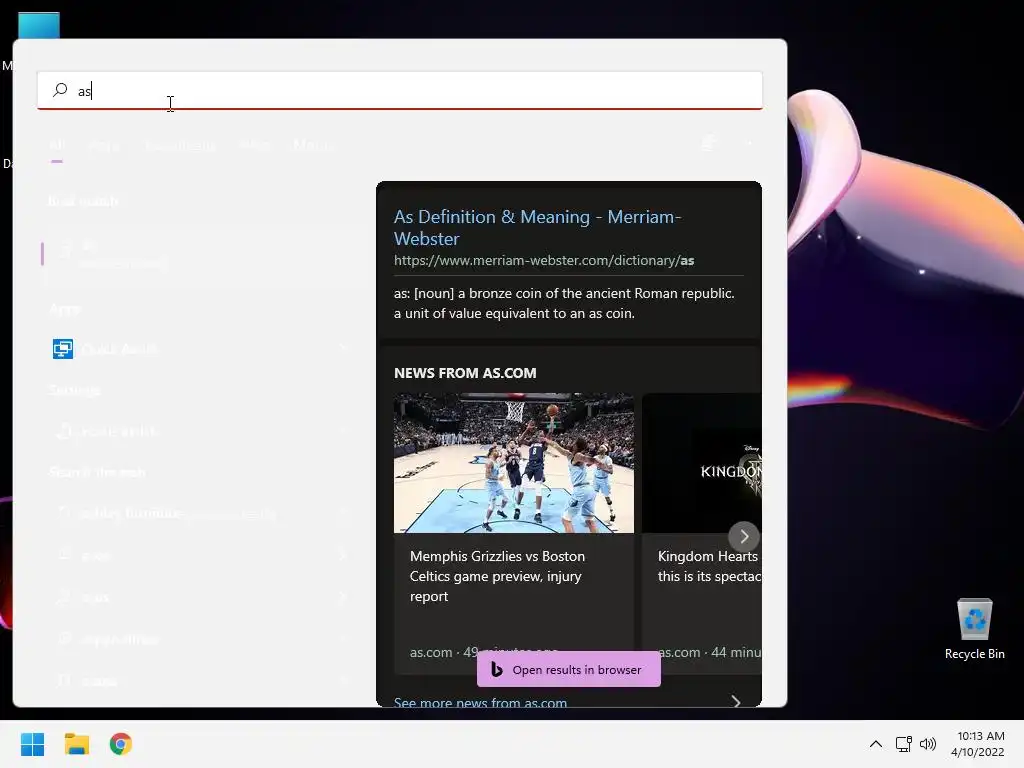
Task: Show hidden system tray icons
Action: coord(876,744)
